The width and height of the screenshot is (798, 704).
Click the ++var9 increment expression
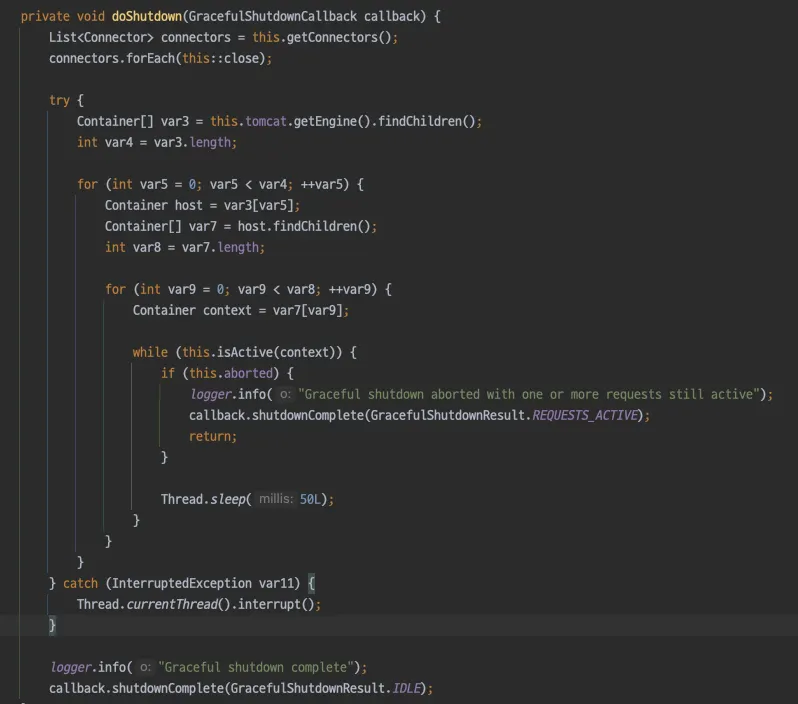[350, 290]
